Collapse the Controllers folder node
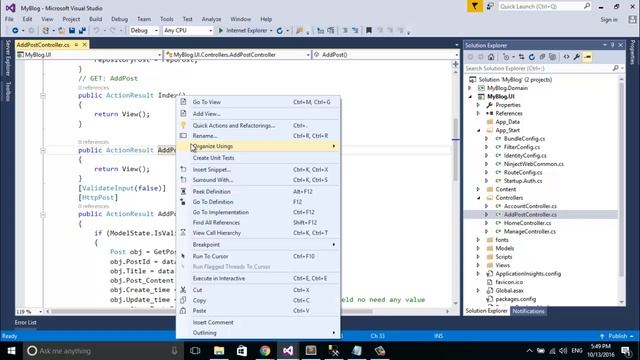The width and height of the screenshot is (640, 360). pos(478,198)
